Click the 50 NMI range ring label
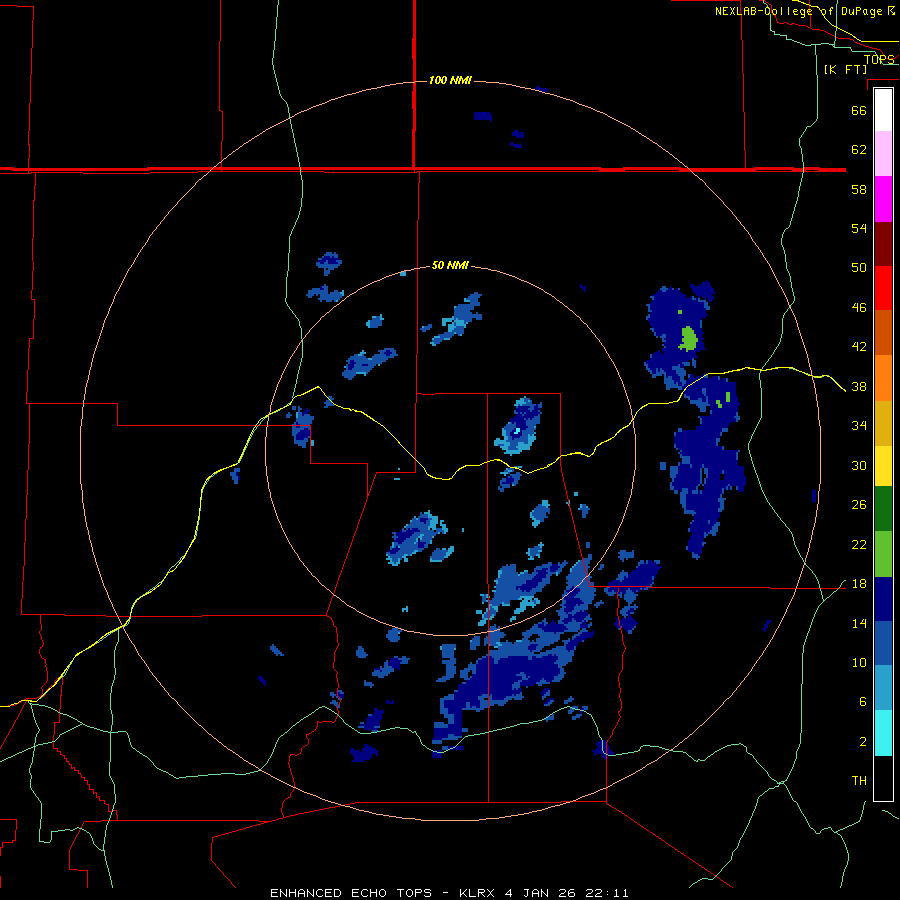900x900 pixels. 450,265
